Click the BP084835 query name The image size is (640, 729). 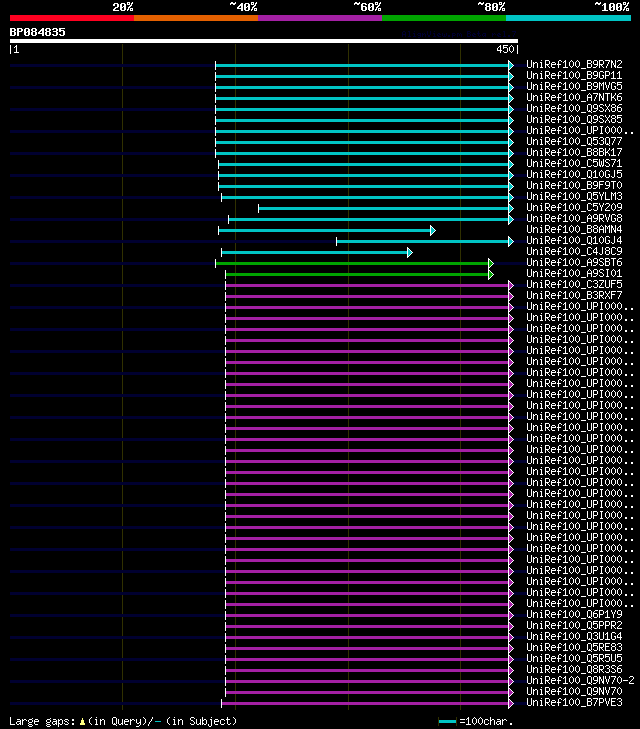pyautogui.click(x=38, y=32)
